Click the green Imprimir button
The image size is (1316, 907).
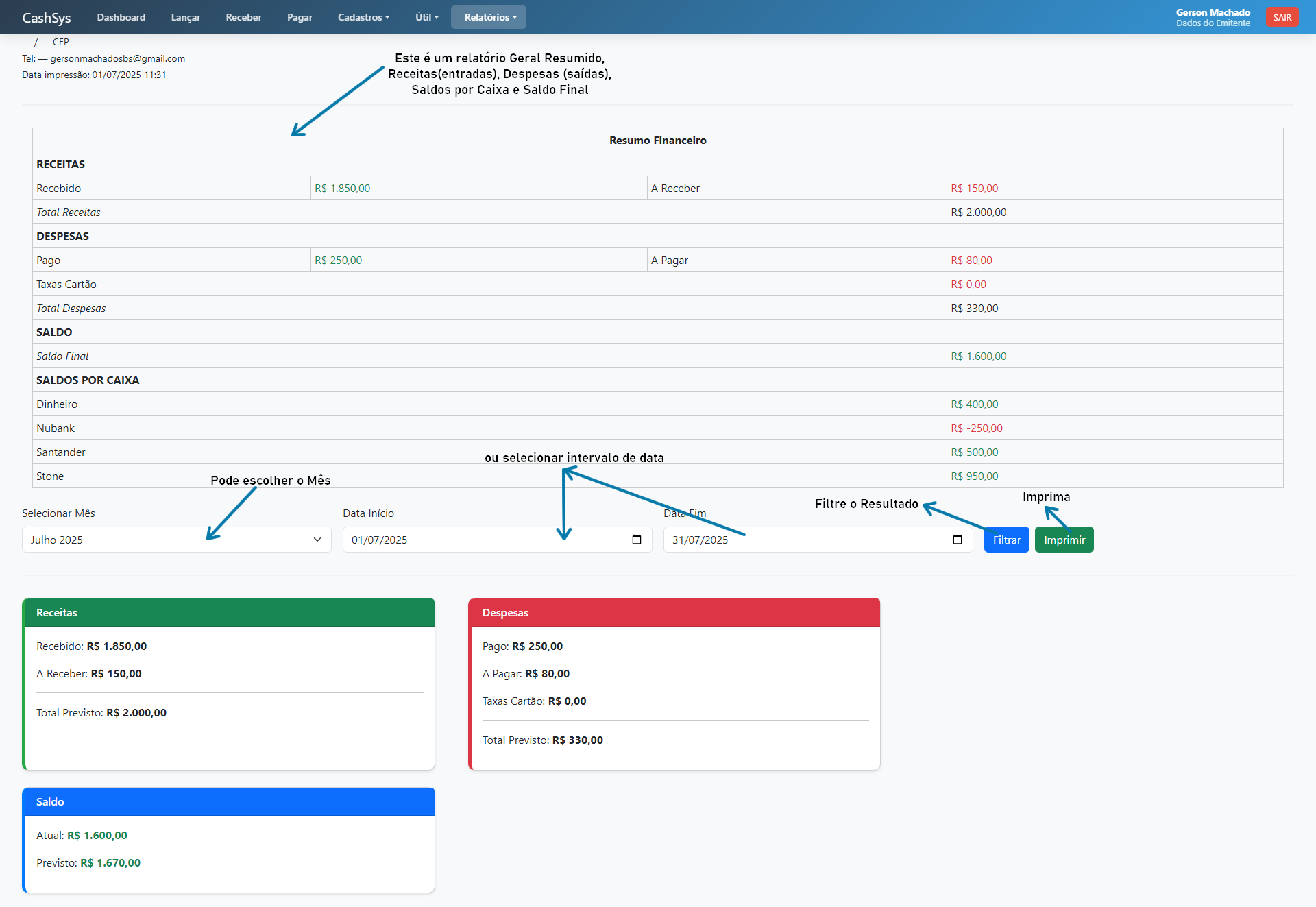pos(1064,540)
